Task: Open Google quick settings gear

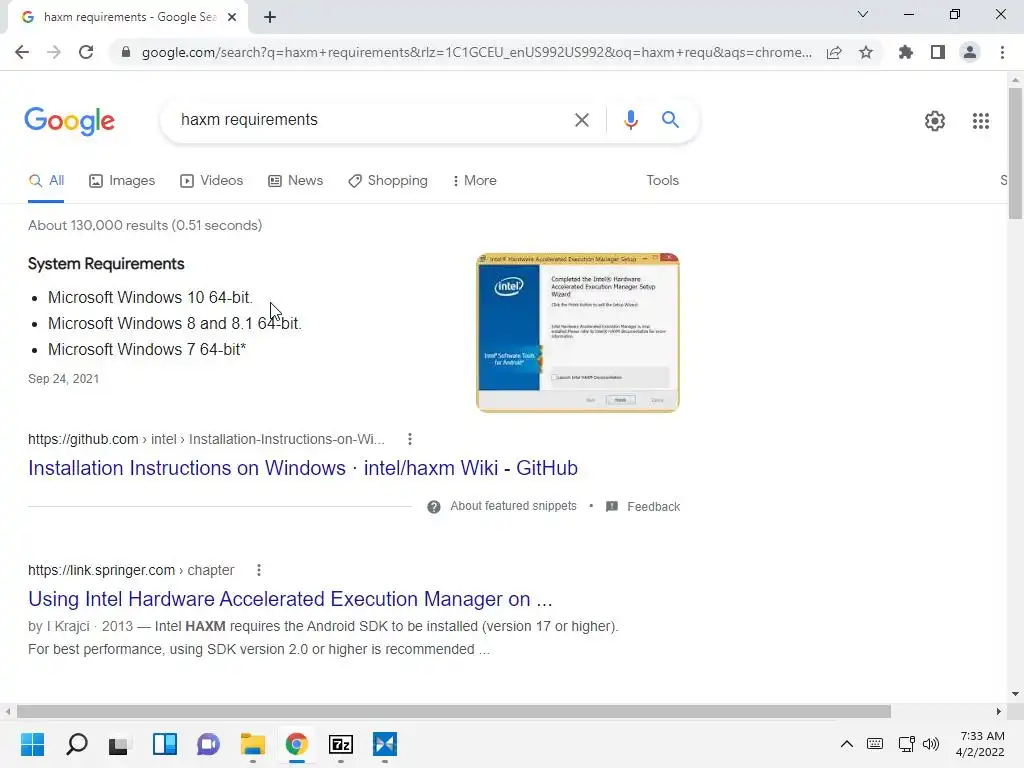Action: pyautogui.click(x=935, y=121)
